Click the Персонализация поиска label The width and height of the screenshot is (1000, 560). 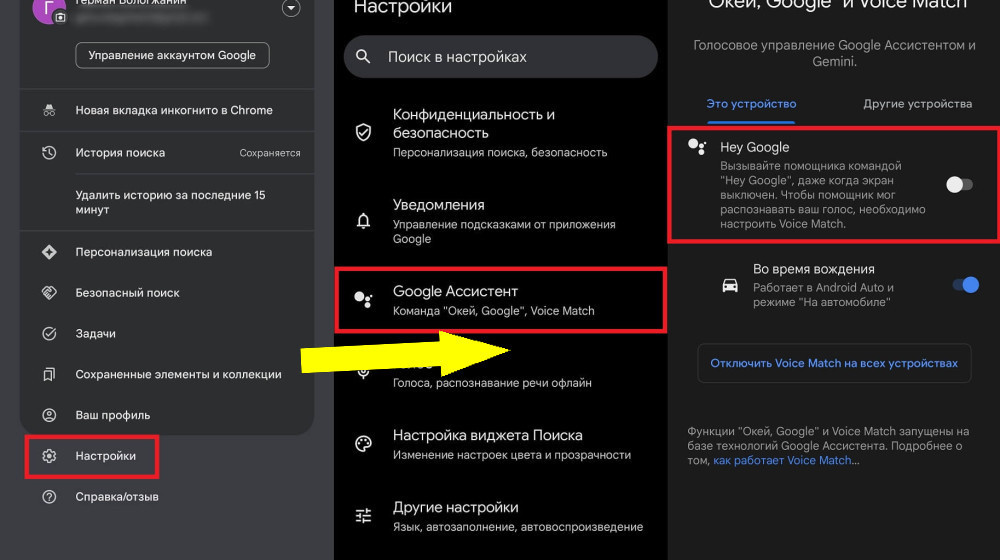pyautogui.click(x=143, y=252)
